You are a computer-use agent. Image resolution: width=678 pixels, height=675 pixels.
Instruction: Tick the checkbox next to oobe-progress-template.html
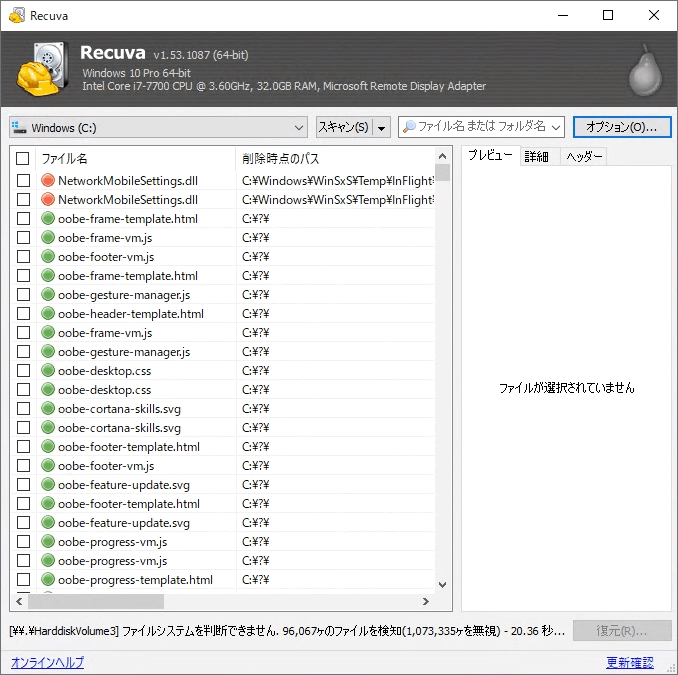23,580
